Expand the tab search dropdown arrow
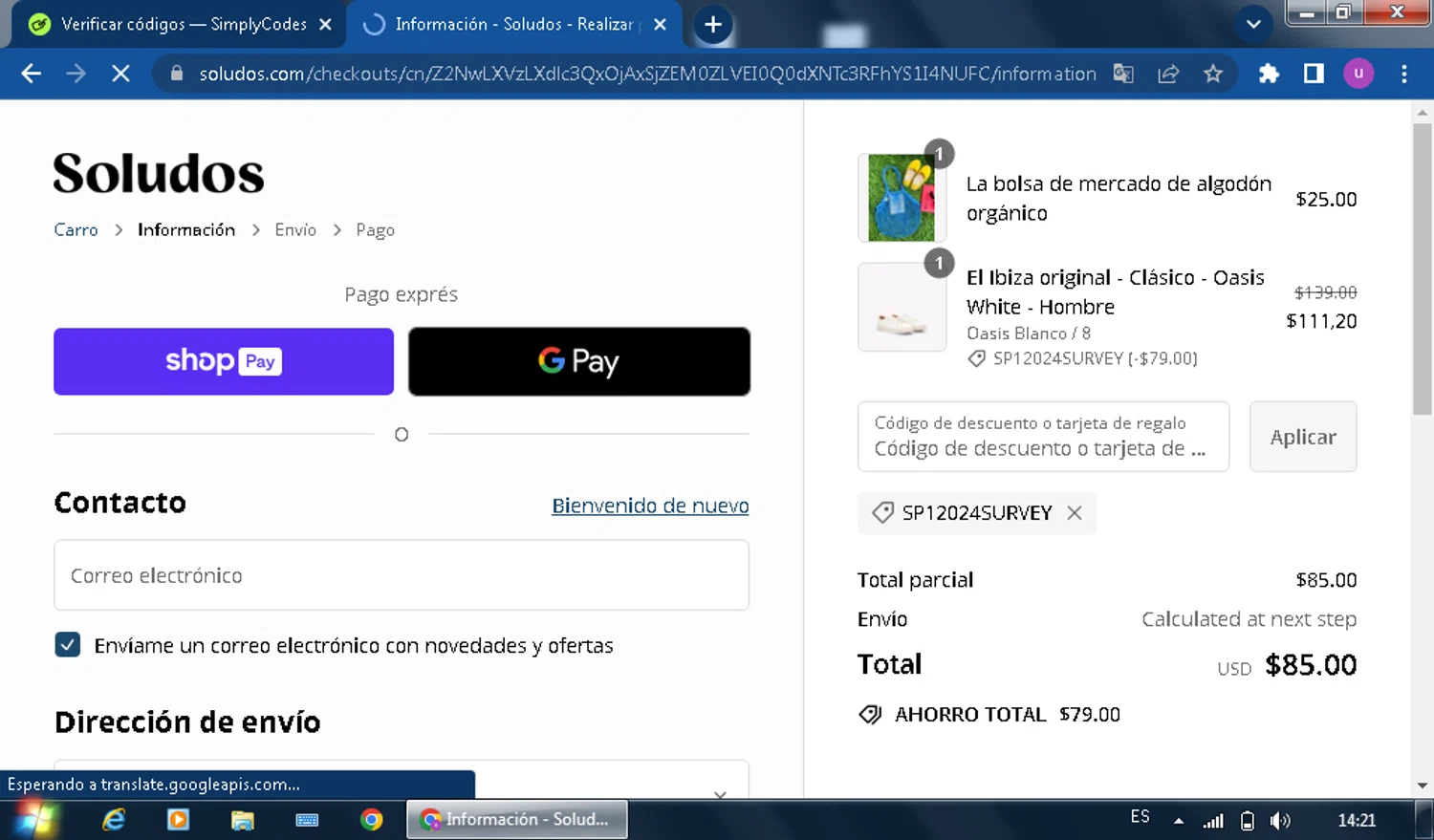Screen dimensions: 1434x840 tap(1253, 24)
